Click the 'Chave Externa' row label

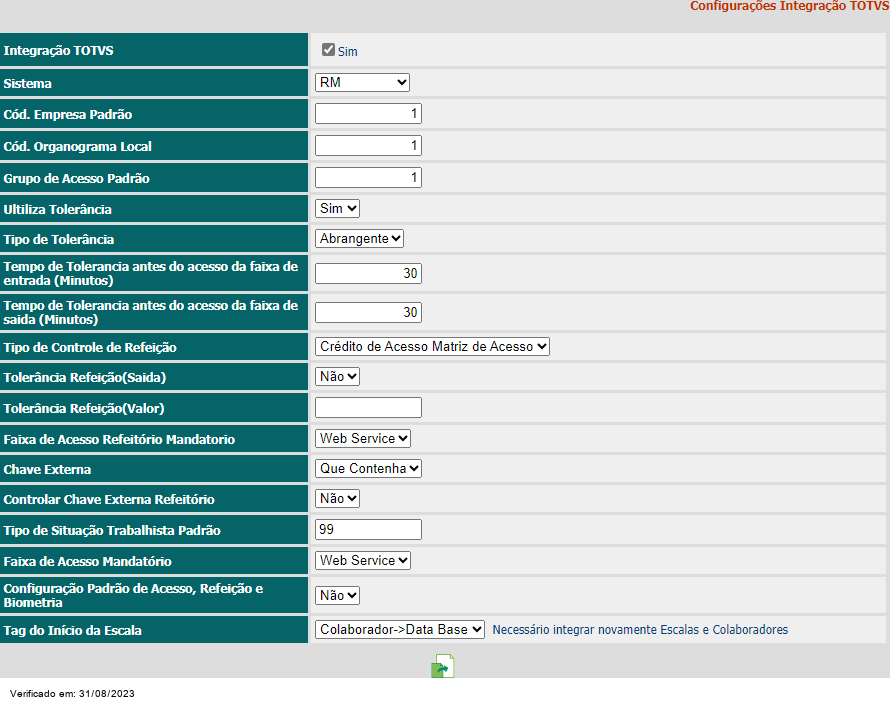[47, 470]
